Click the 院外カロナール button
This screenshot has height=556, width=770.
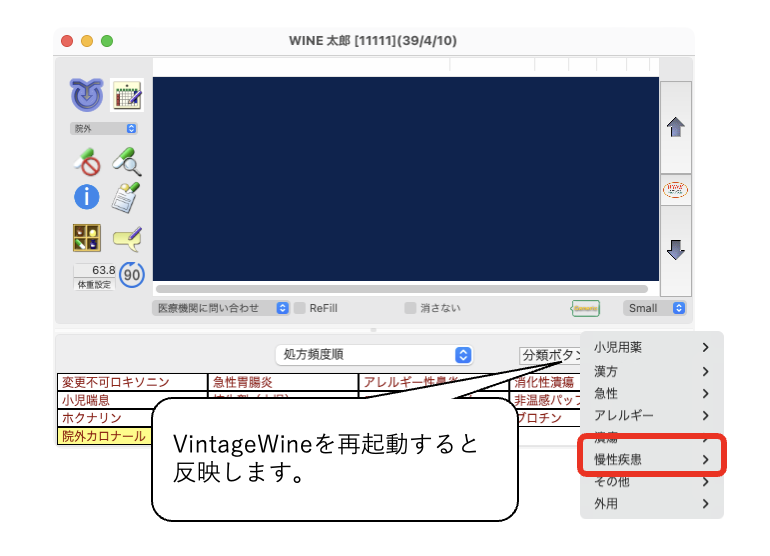[x=104, y=436]
